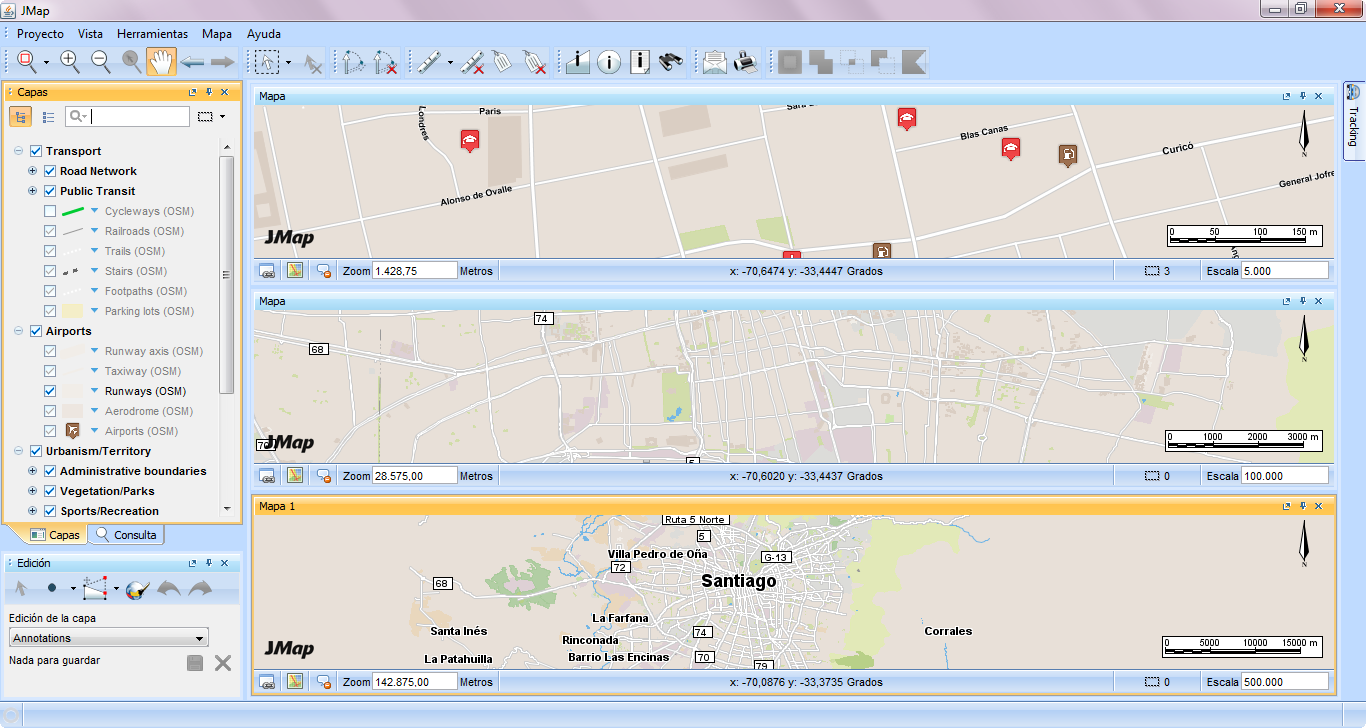Open the Proyecto menu
Image resolution: width=1366 pixels, height=728 pixels.
(40, 33)
